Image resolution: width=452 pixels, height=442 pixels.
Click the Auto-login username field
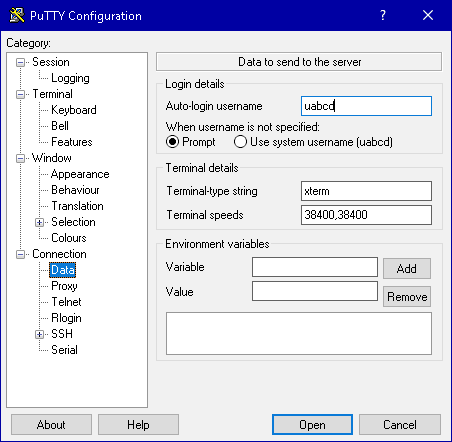pyautogui.click(x=366, y=106)
